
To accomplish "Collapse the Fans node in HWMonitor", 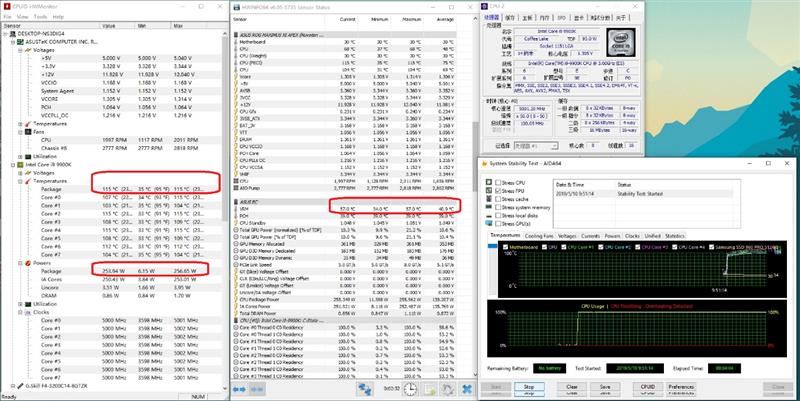I will click(x=21, y=132).
